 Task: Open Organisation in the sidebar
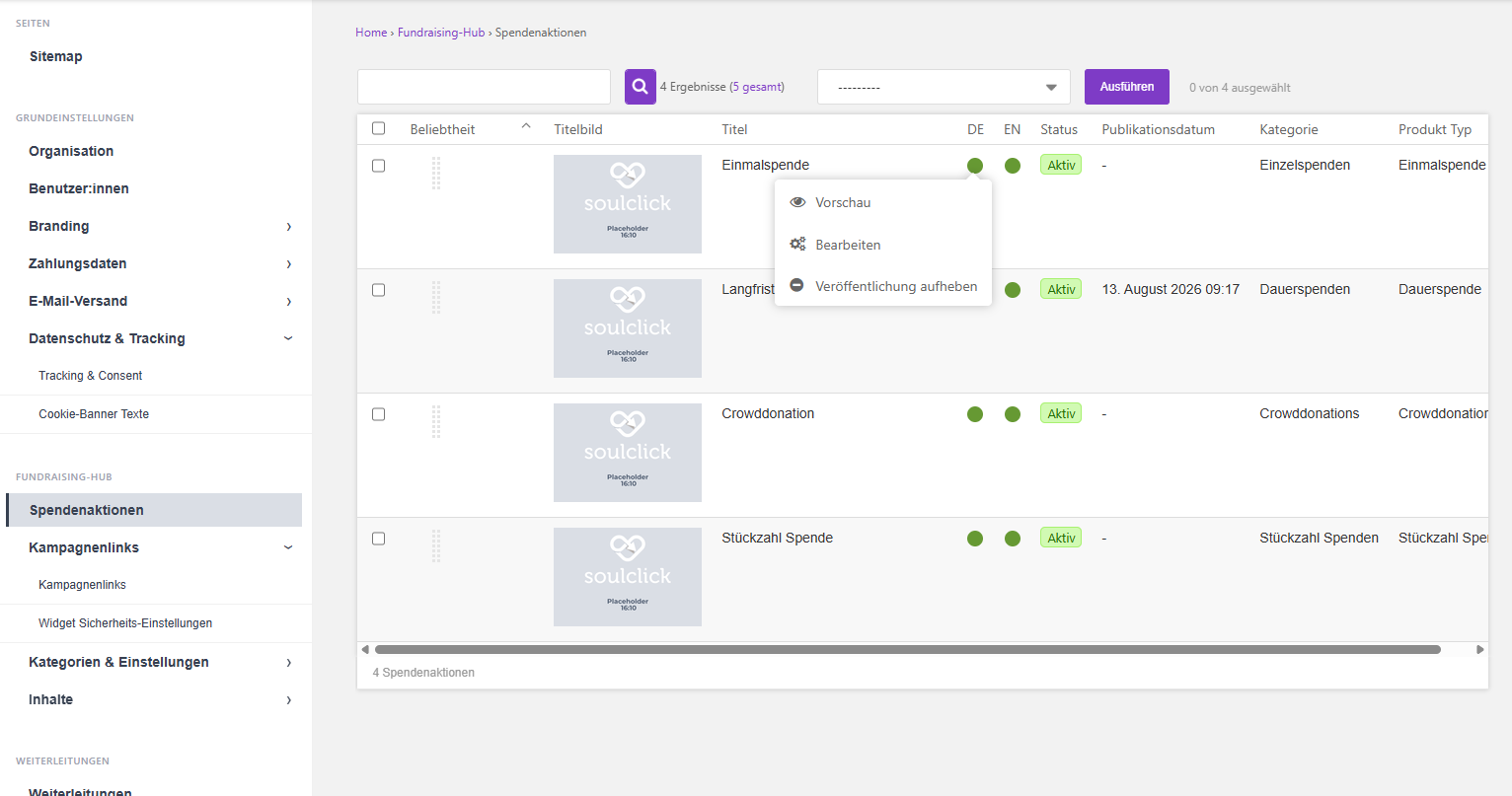[x=71, y=151]
